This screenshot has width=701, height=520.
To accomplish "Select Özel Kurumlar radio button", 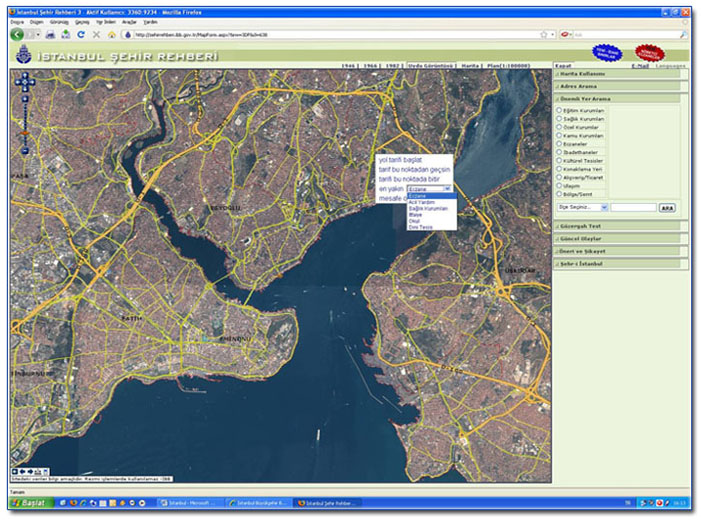I will point(559,127).
